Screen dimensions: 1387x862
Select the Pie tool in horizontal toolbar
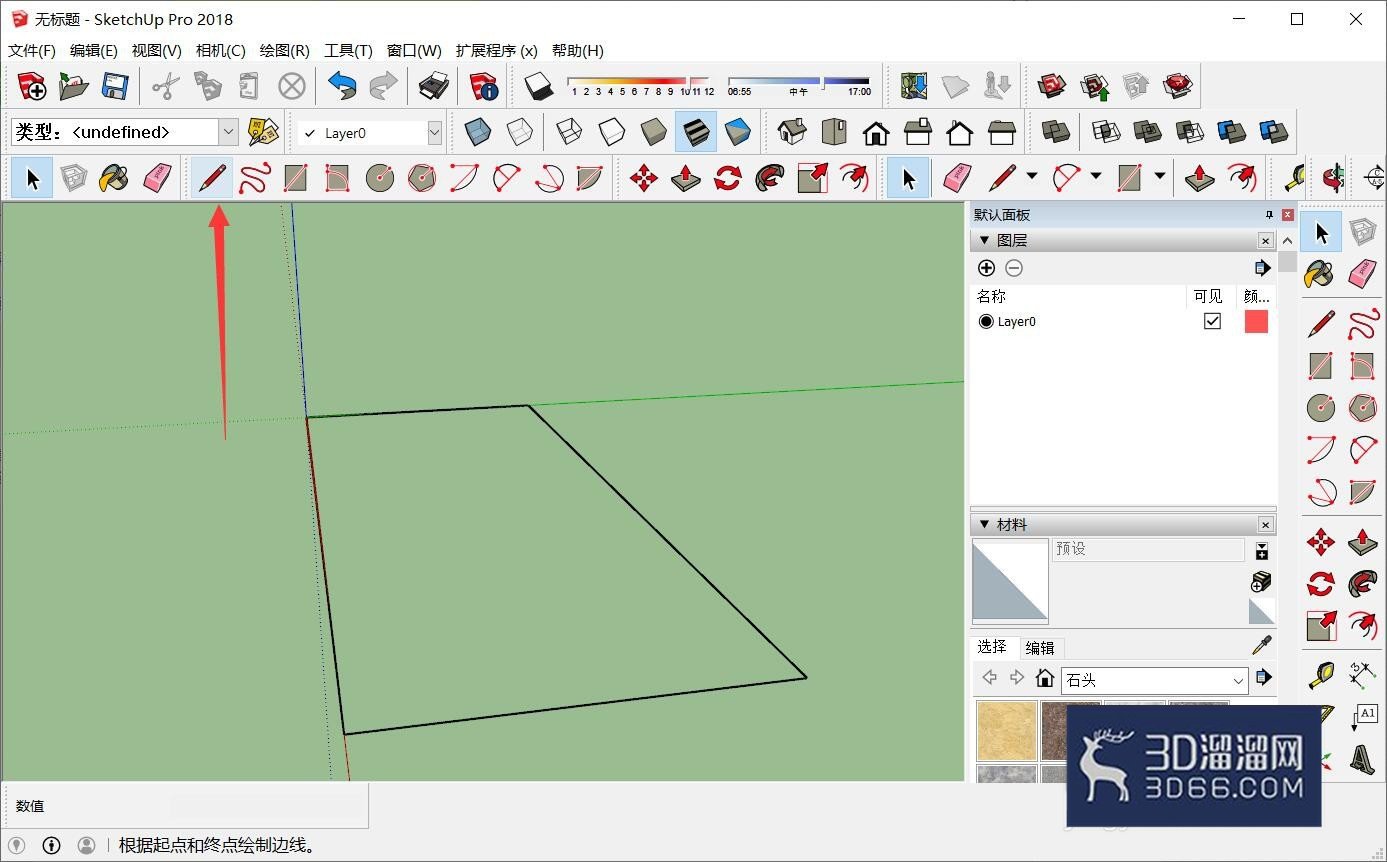590,179
